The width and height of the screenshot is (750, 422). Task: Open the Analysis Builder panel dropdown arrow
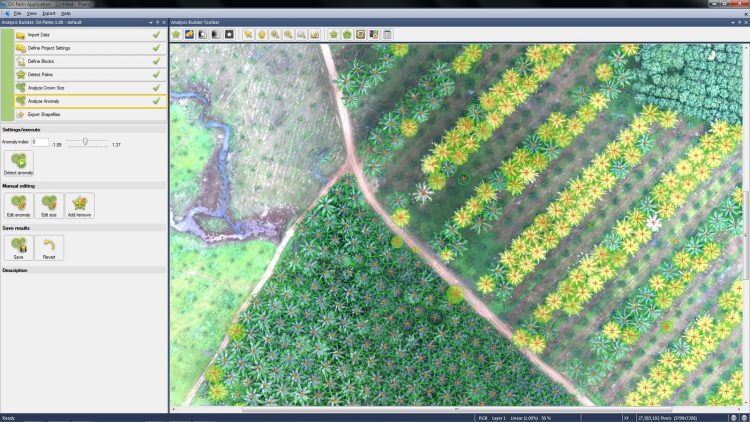[151, 21]
